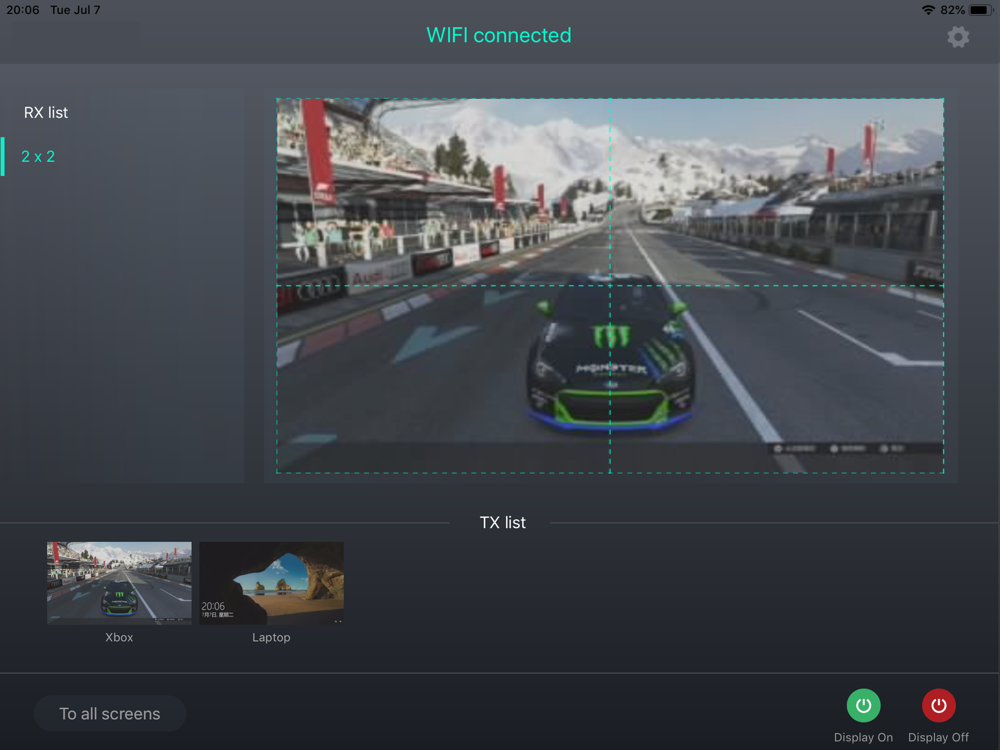
Task: Tap the Tue Jul 7 date in status bar
Action: (75, 10)
